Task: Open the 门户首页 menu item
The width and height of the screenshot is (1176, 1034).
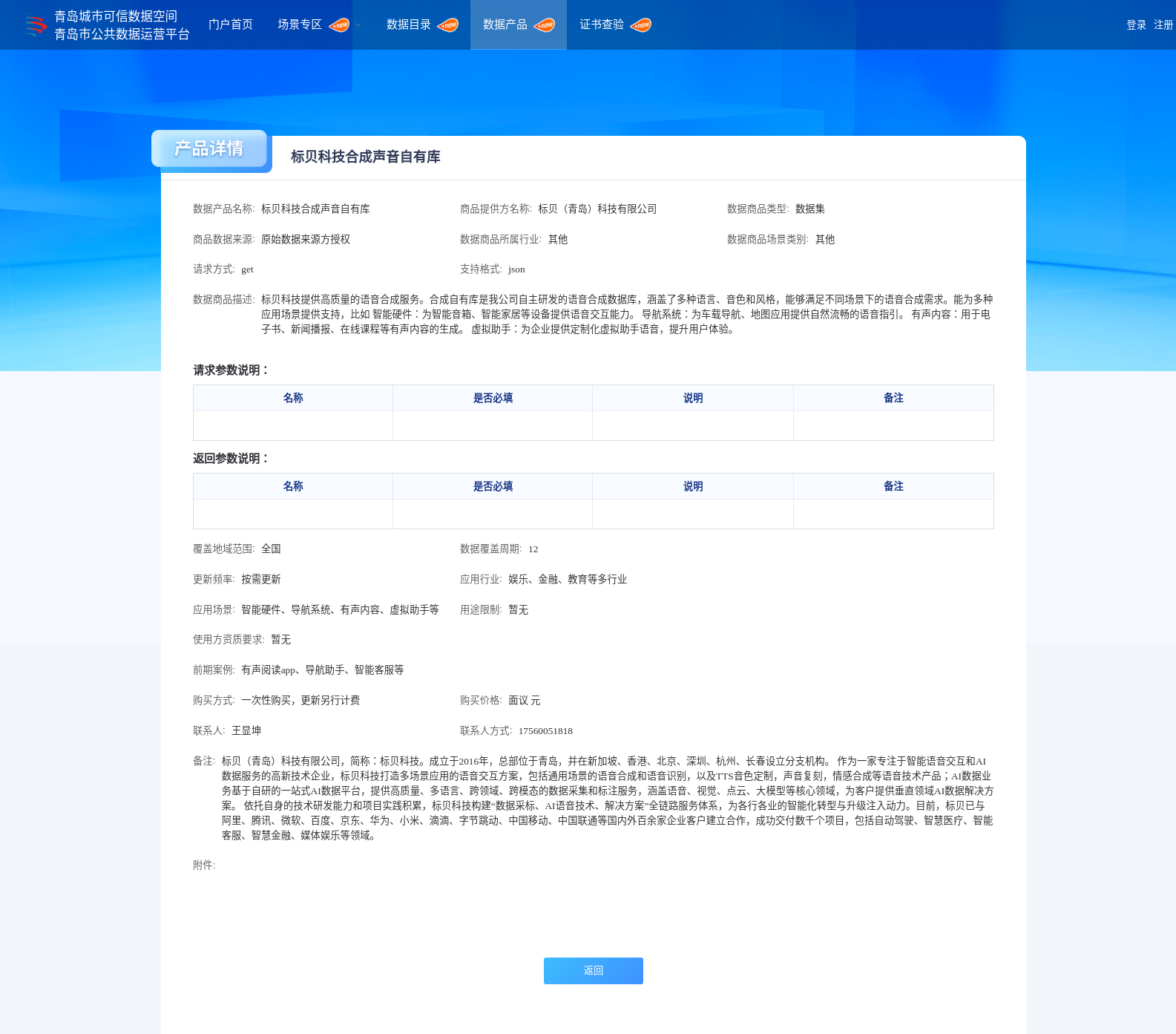Action: [x=231, y=24]
